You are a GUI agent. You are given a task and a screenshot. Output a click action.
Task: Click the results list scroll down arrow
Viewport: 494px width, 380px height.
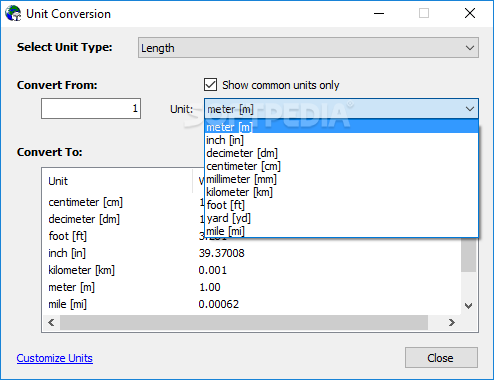coord(469,306)
